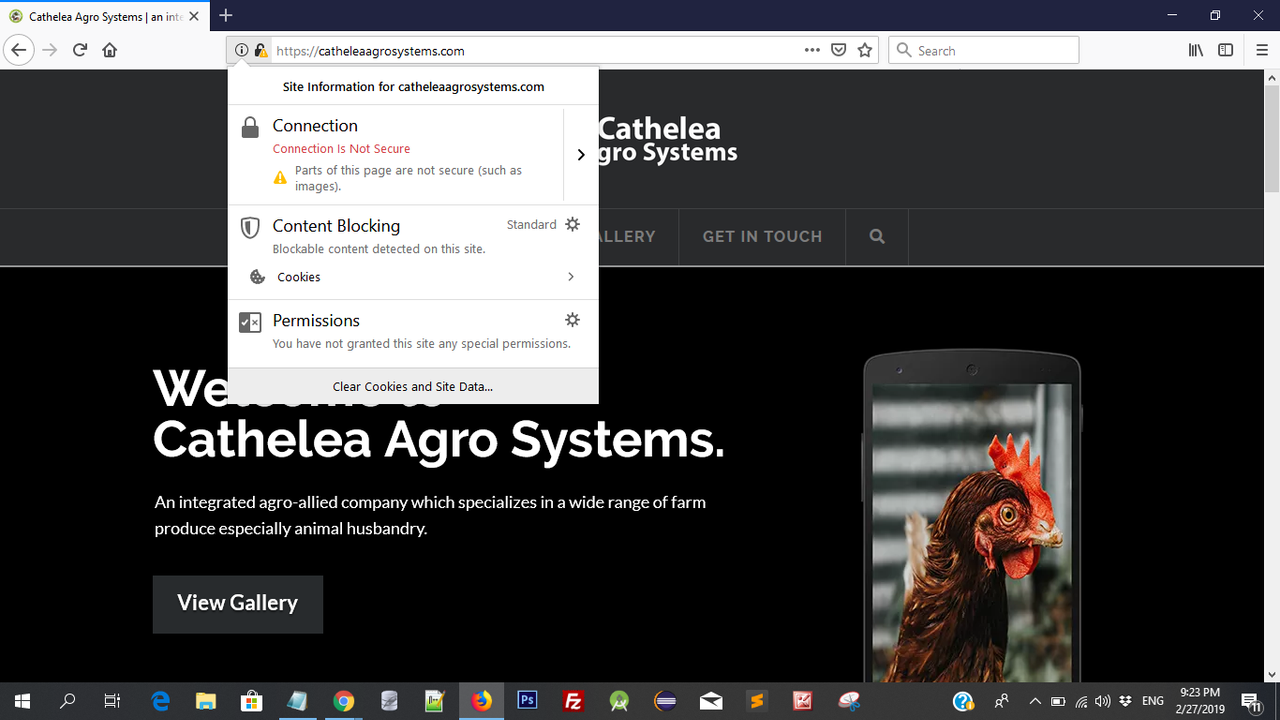
Task: Bookmark this page with the star icon
Action: tap(865, 50)
